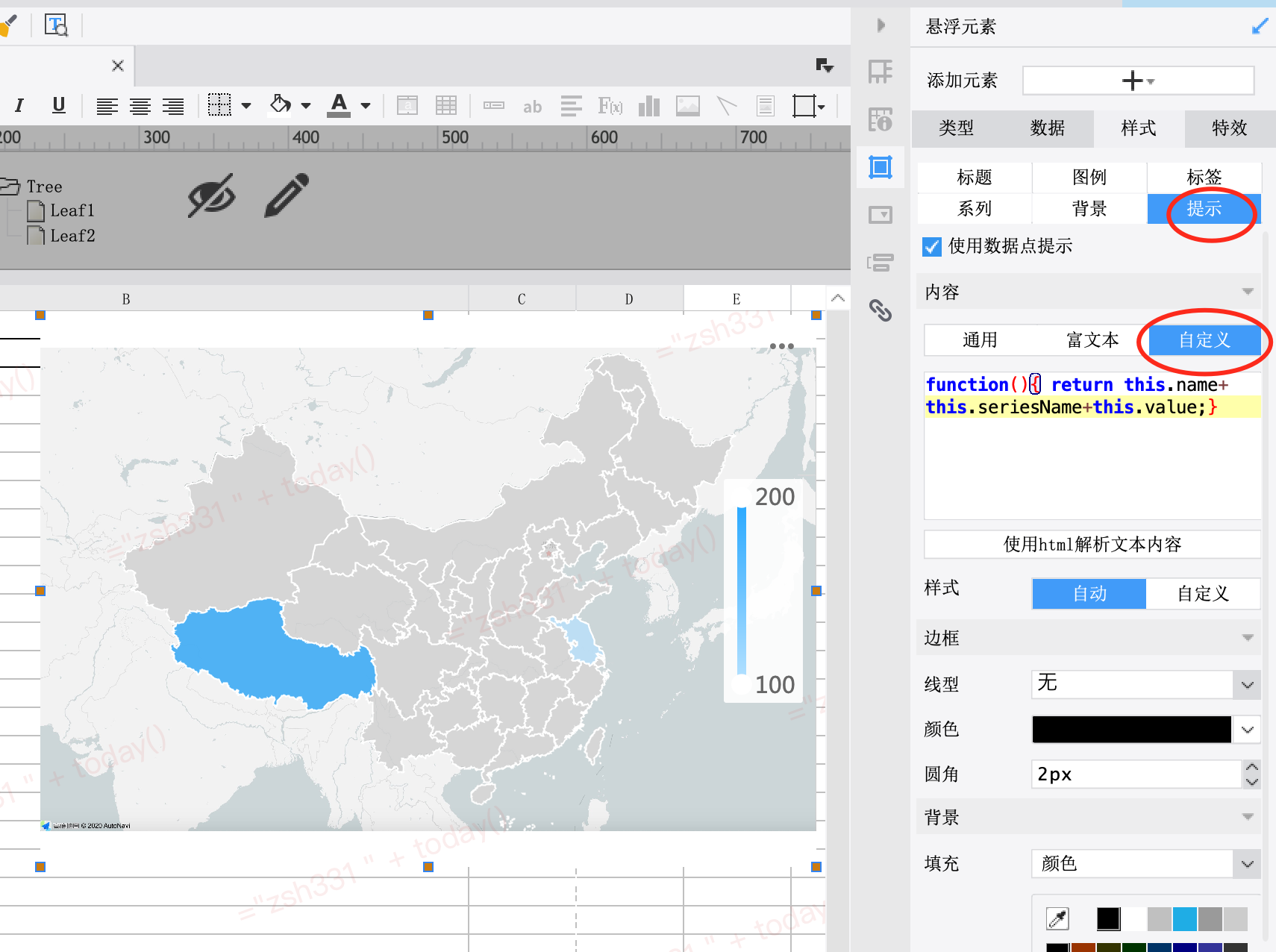Click the format painter brush icon
This screenshot has width=1276, height=952.
[x=8, y=25]
